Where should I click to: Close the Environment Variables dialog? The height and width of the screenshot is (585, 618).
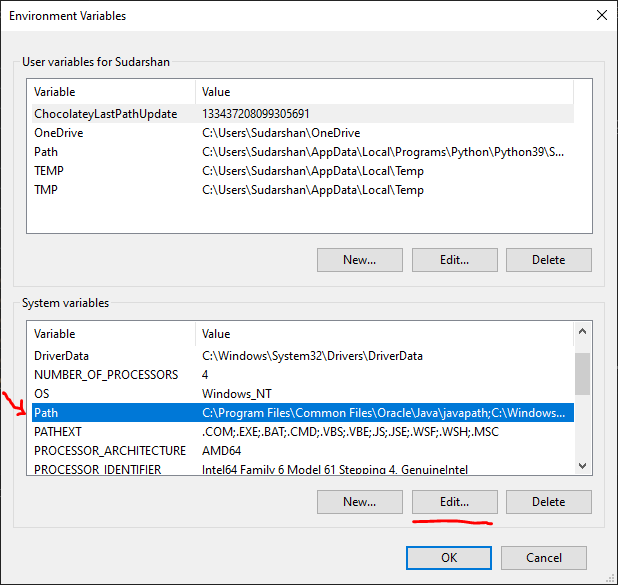pos(601,16)
